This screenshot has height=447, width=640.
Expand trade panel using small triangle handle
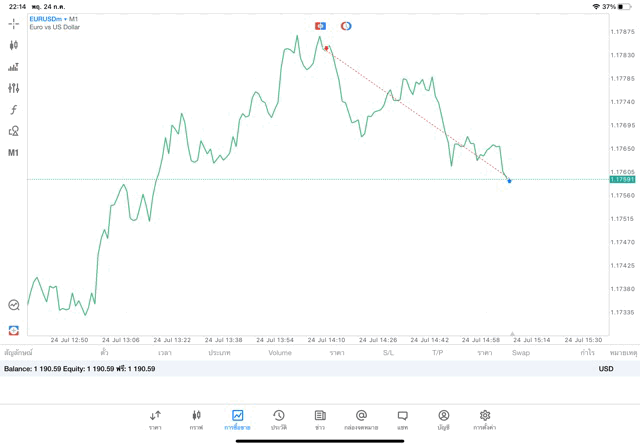tap(513, 334)
